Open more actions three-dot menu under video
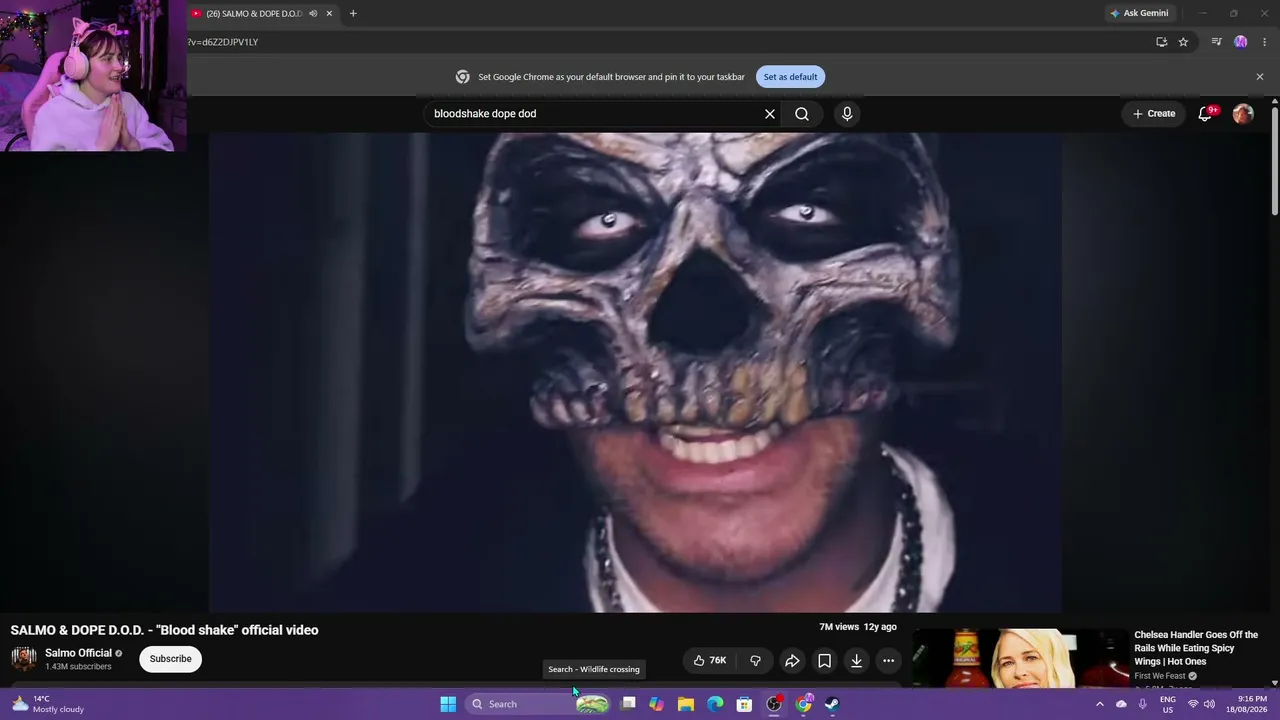Screen dimensions: 1280x720 (x=888, y=660)
